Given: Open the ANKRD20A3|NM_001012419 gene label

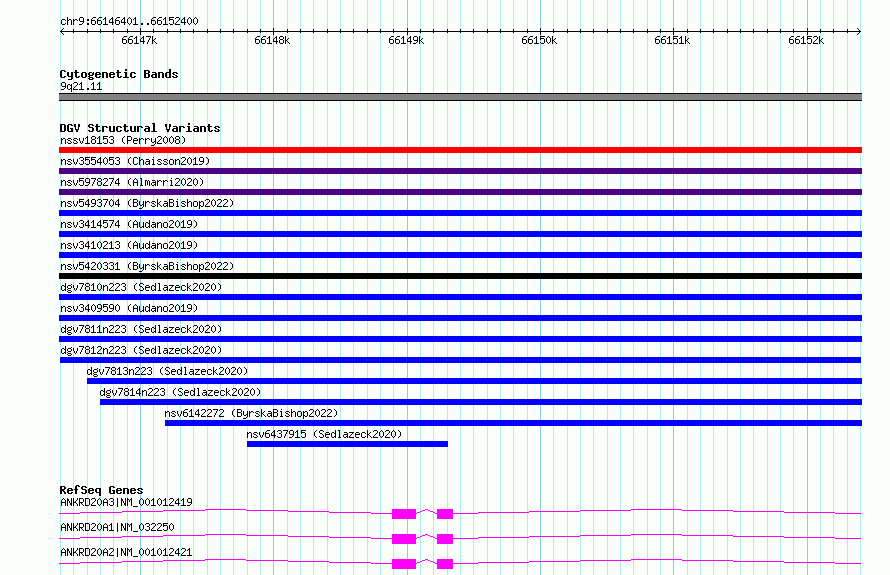Looking at the screenshot, I should (126, 502).
